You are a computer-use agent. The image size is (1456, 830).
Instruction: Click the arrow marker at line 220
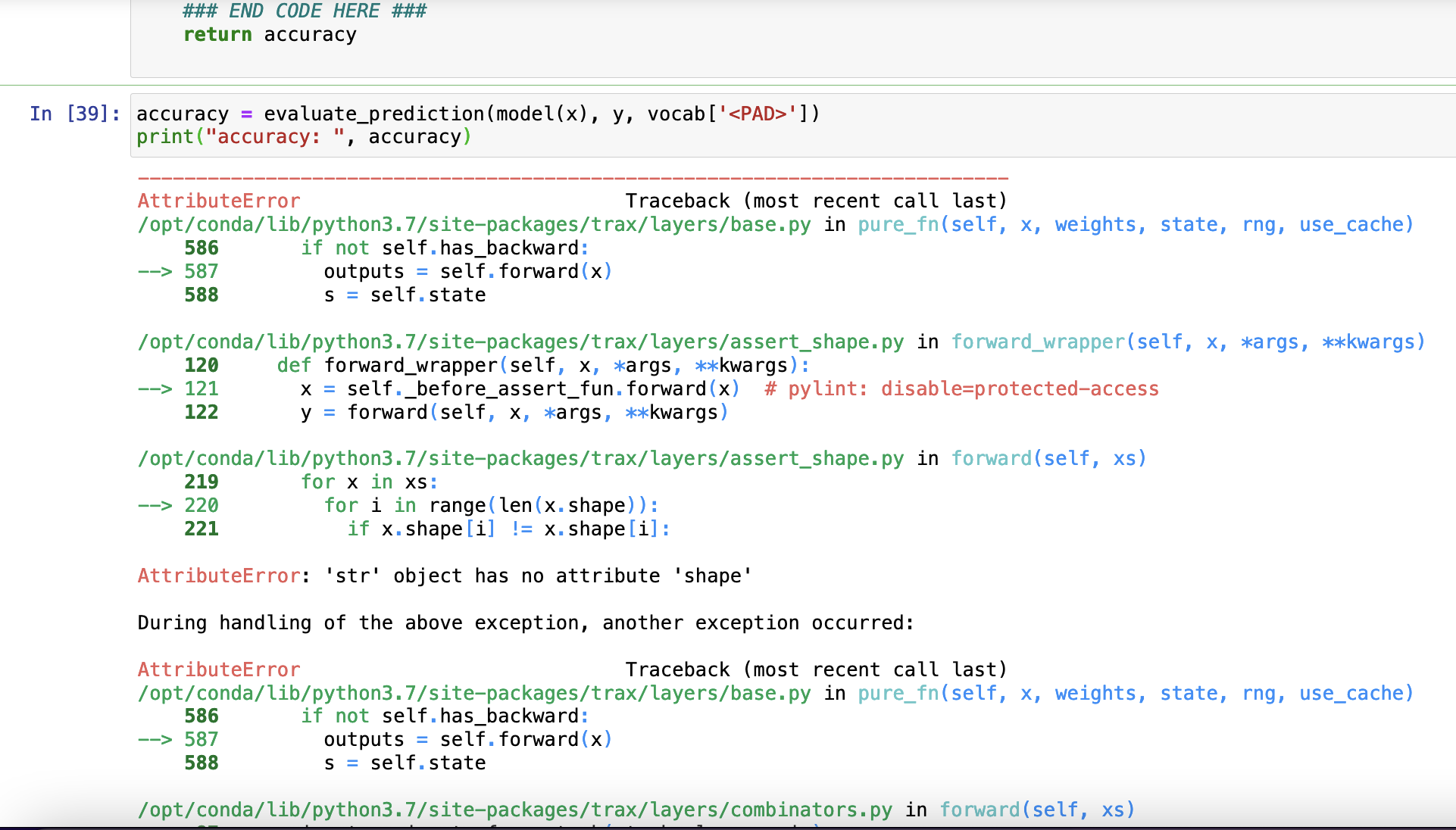(x=155, y=506)
